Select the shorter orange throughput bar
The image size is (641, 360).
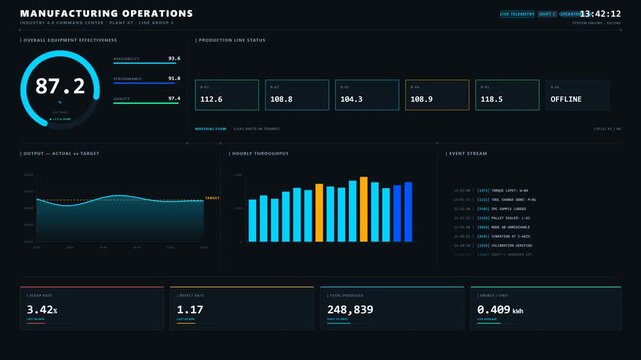pyautogui.click(x=319, y=213)
